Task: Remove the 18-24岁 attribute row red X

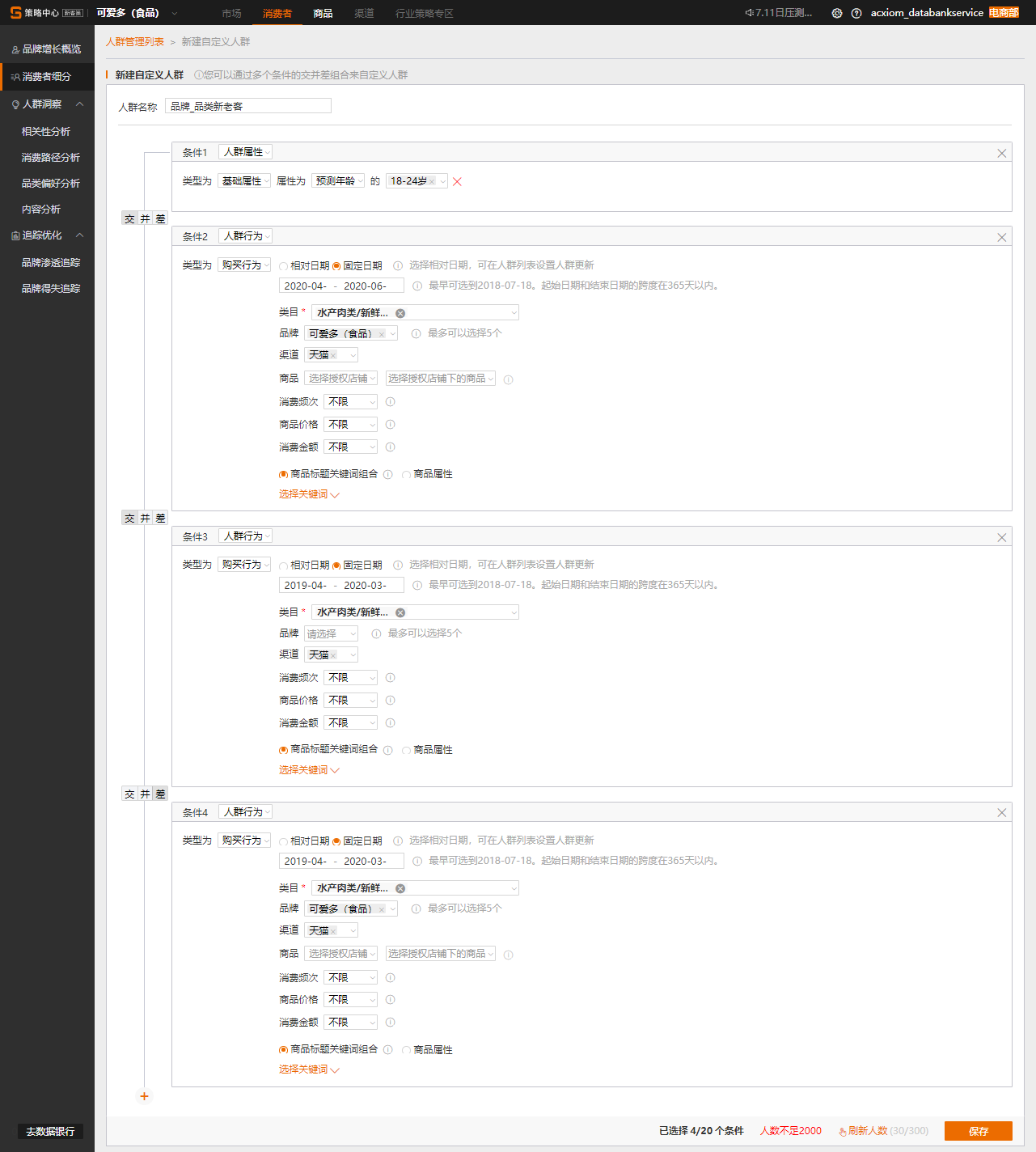Action: [x=457, y=181]
